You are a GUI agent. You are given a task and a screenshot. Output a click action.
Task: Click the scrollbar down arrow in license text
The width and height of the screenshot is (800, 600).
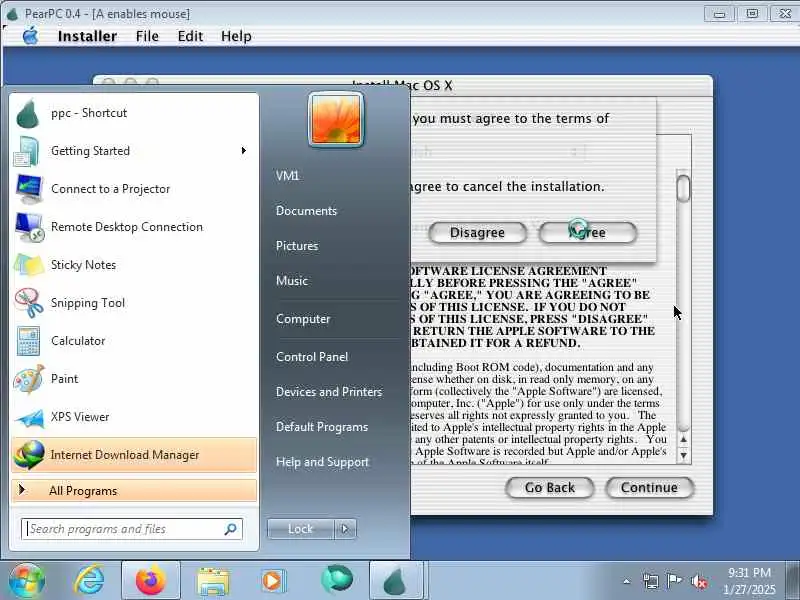(684, 455)
